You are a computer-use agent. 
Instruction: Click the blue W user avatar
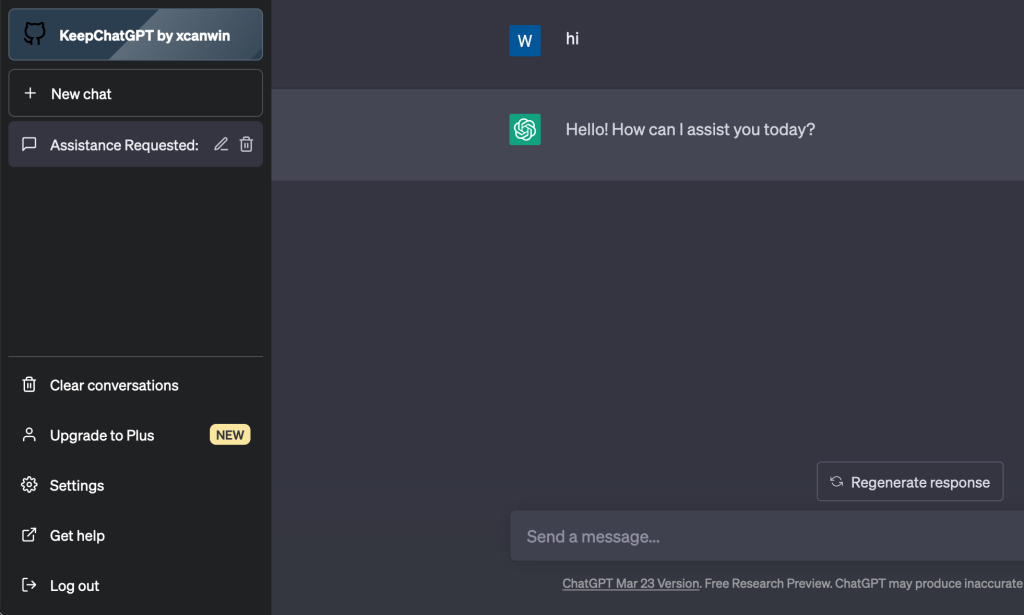[x=525, y=41]
